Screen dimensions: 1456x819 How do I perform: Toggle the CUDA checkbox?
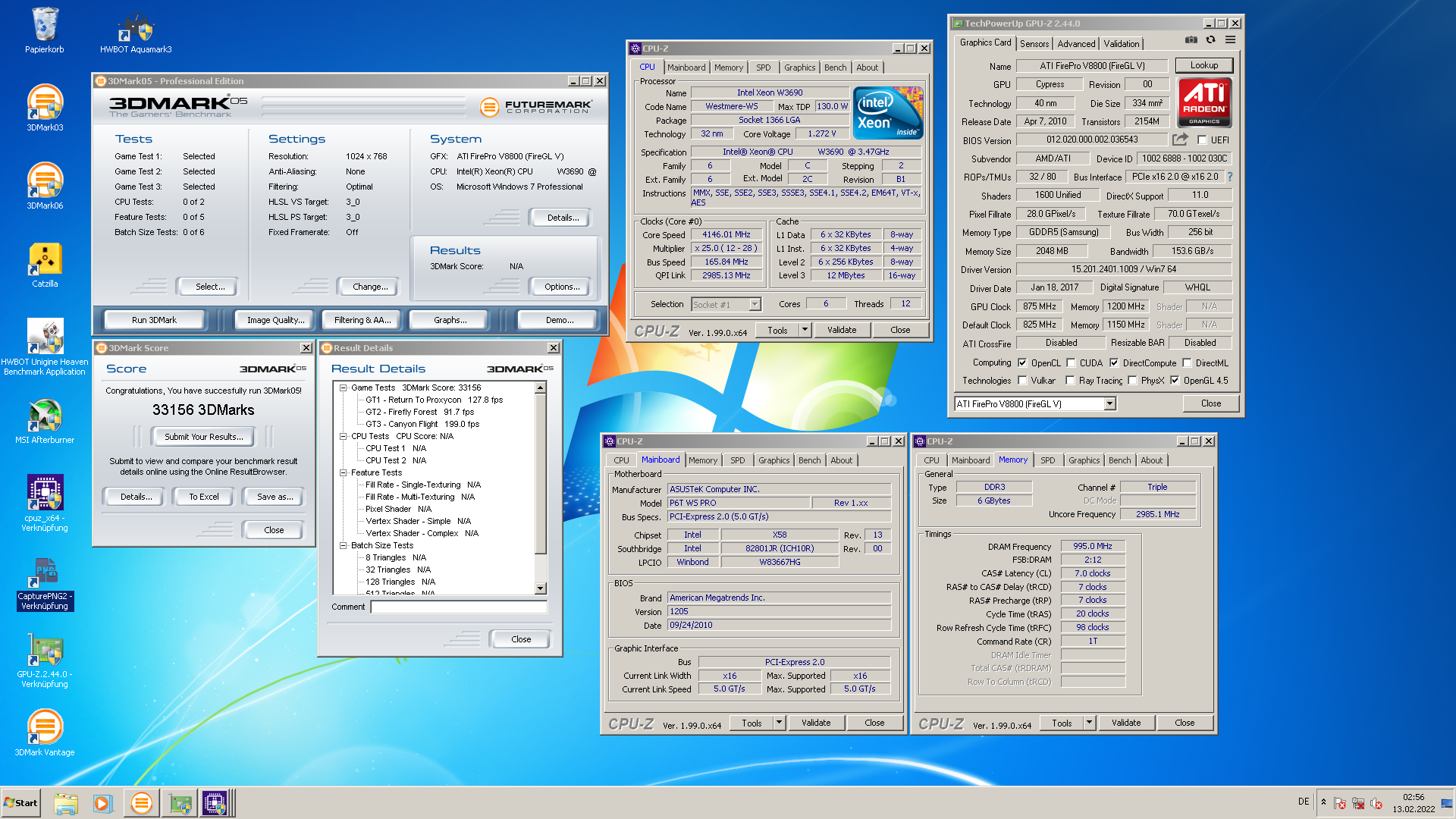[1071, 362]
